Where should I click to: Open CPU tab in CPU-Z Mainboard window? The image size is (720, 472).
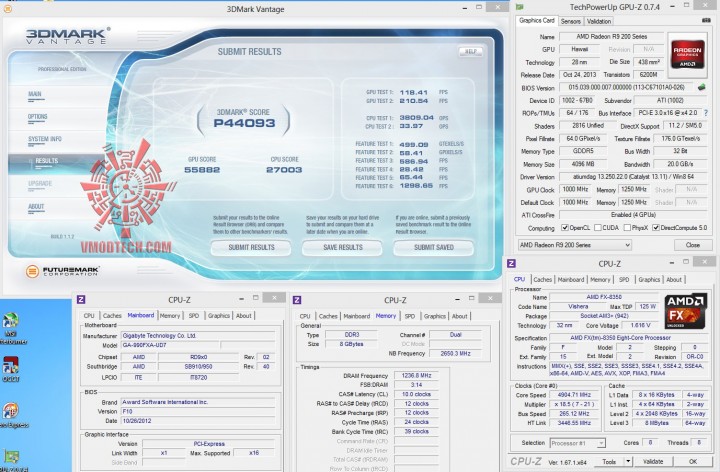click(89, 316)
